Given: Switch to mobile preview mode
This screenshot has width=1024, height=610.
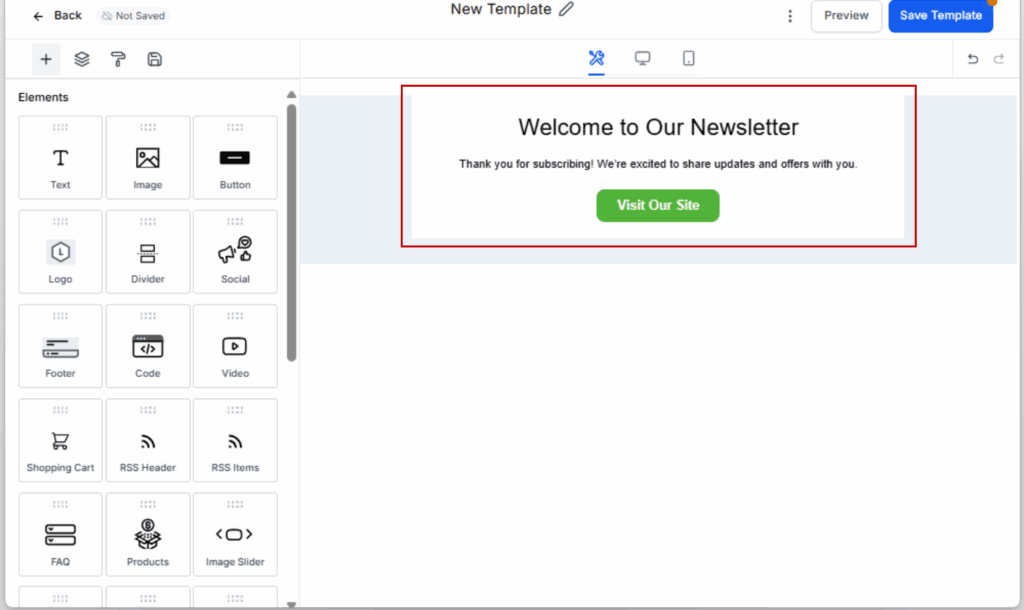Looking at the screenshot, I should (688, 59).
